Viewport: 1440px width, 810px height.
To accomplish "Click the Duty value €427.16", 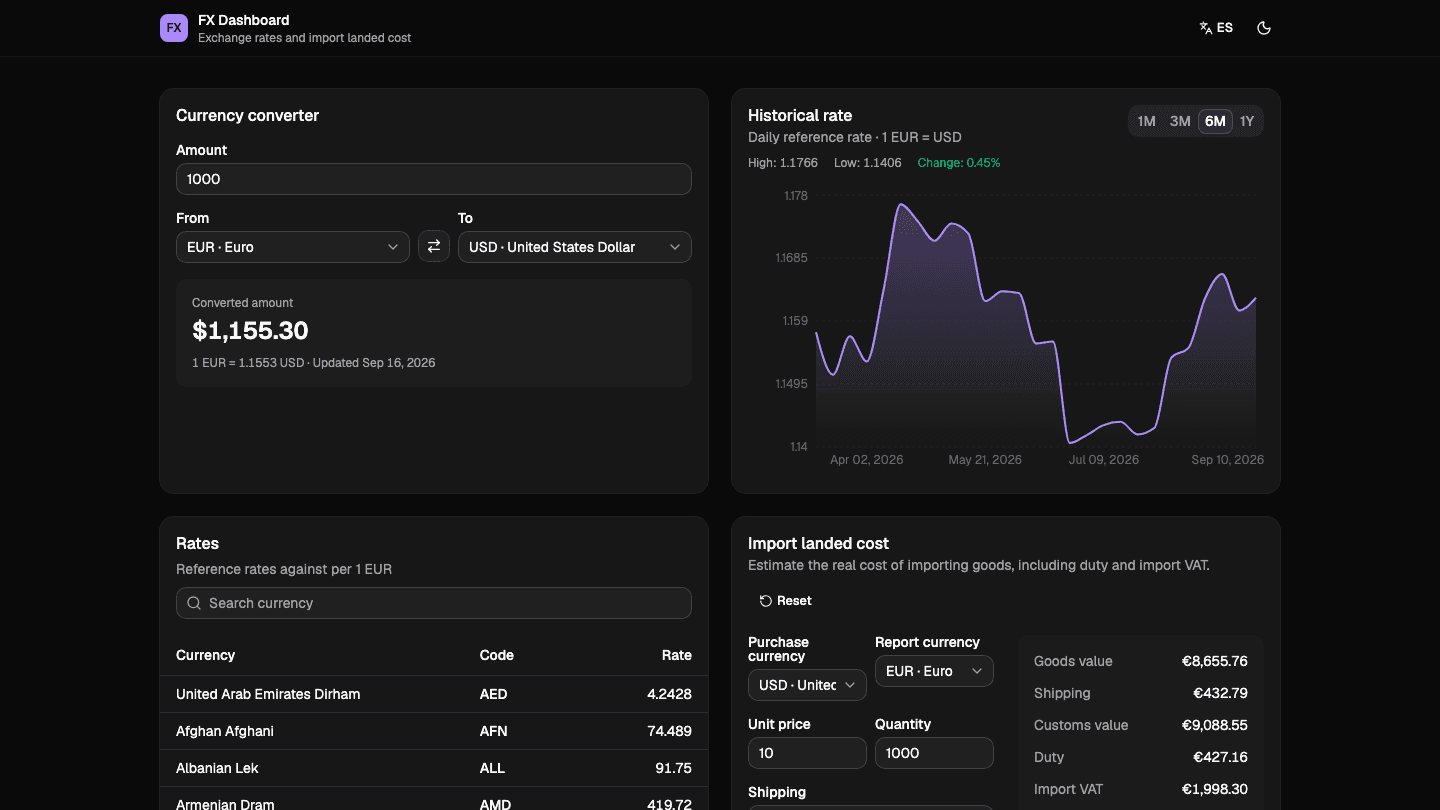I will (1220, 757).
